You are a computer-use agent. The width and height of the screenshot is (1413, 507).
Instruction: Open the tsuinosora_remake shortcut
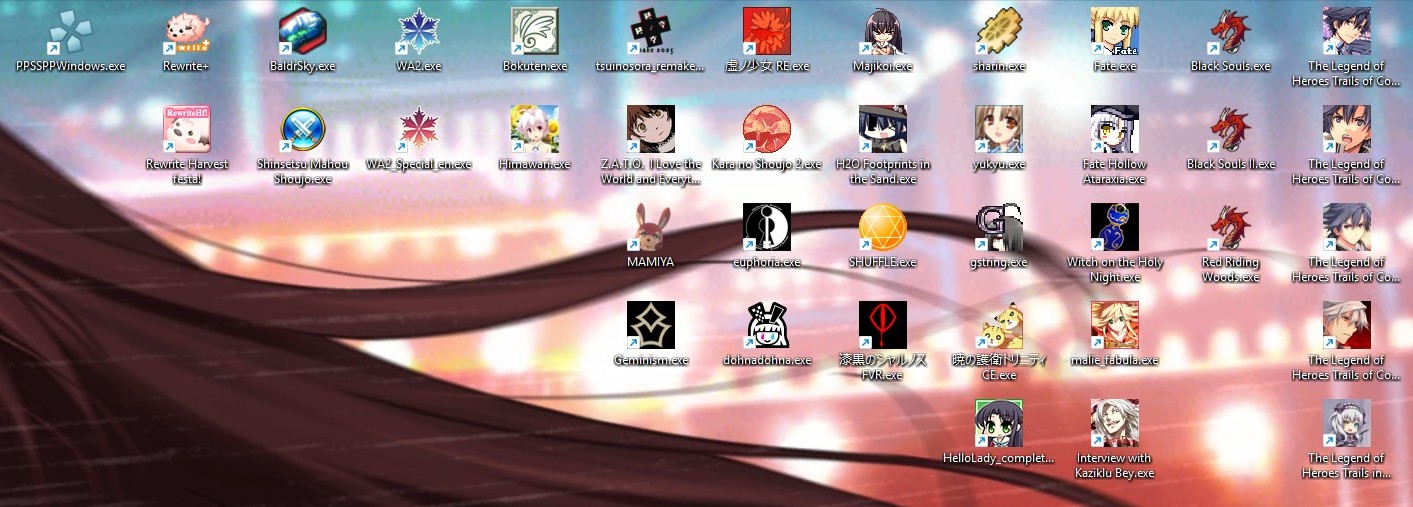point(651,32)
